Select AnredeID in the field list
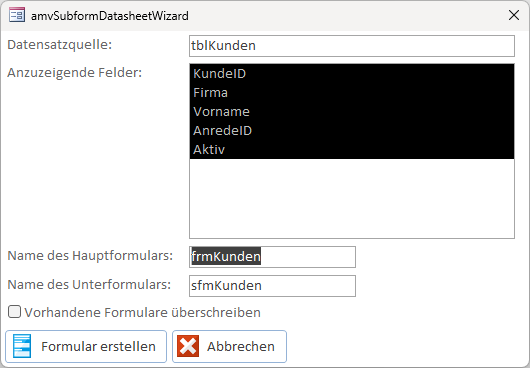 coord(352,130)
